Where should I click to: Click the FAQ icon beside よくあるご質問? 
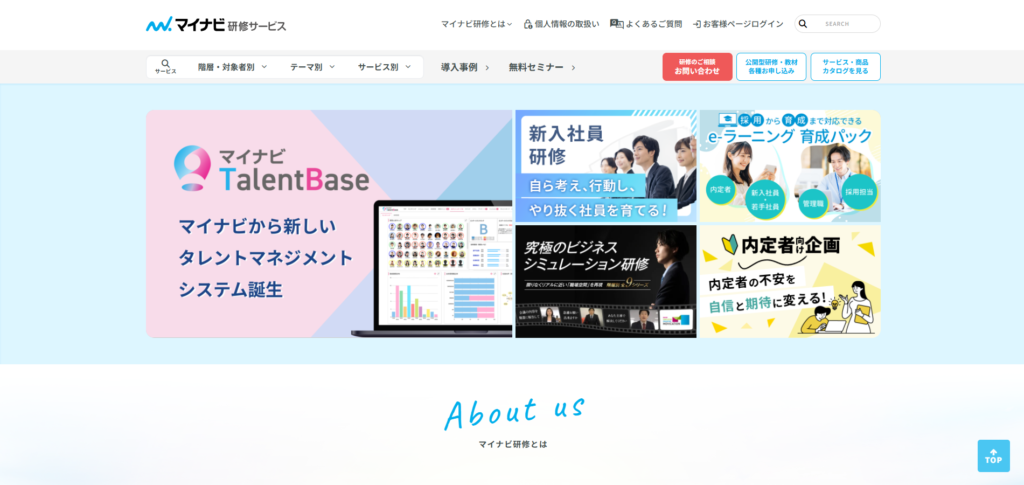(616, 23)
